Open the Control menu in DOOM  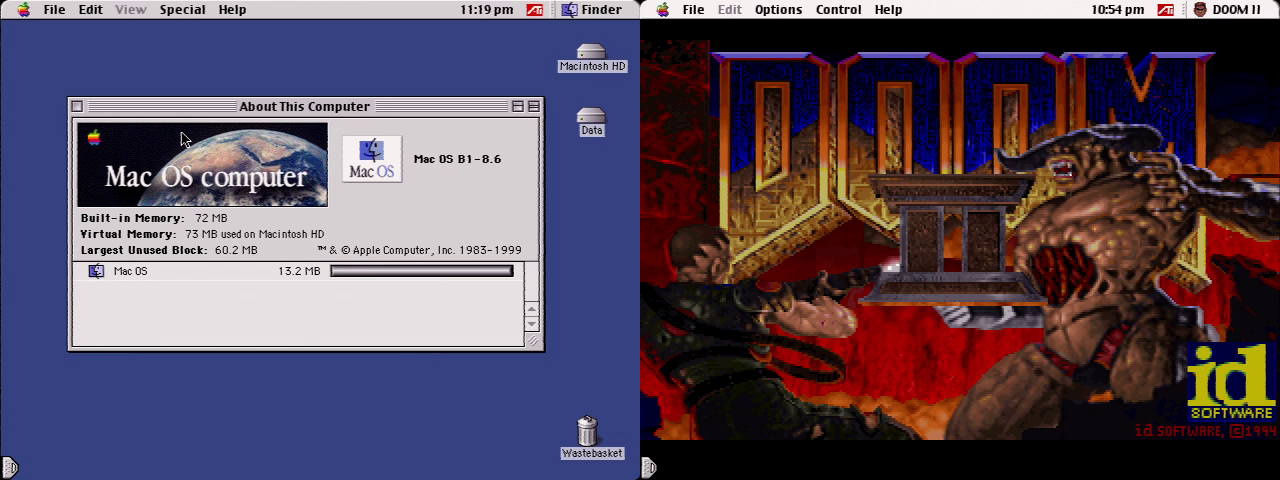(x=838, y=9)
